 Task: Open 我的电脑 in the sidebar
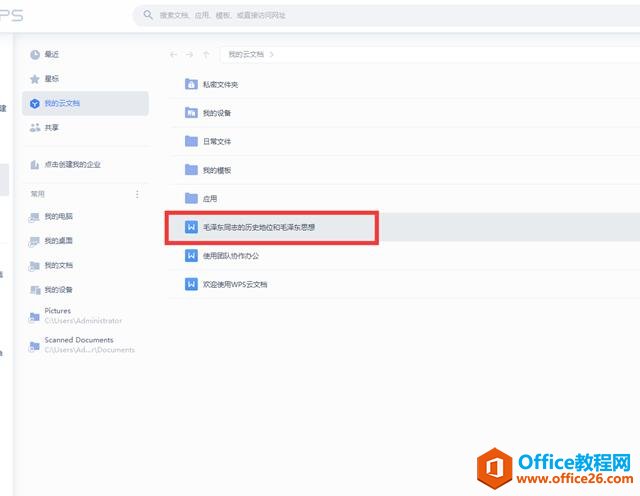pyautogui.click(x=51, y=217)
